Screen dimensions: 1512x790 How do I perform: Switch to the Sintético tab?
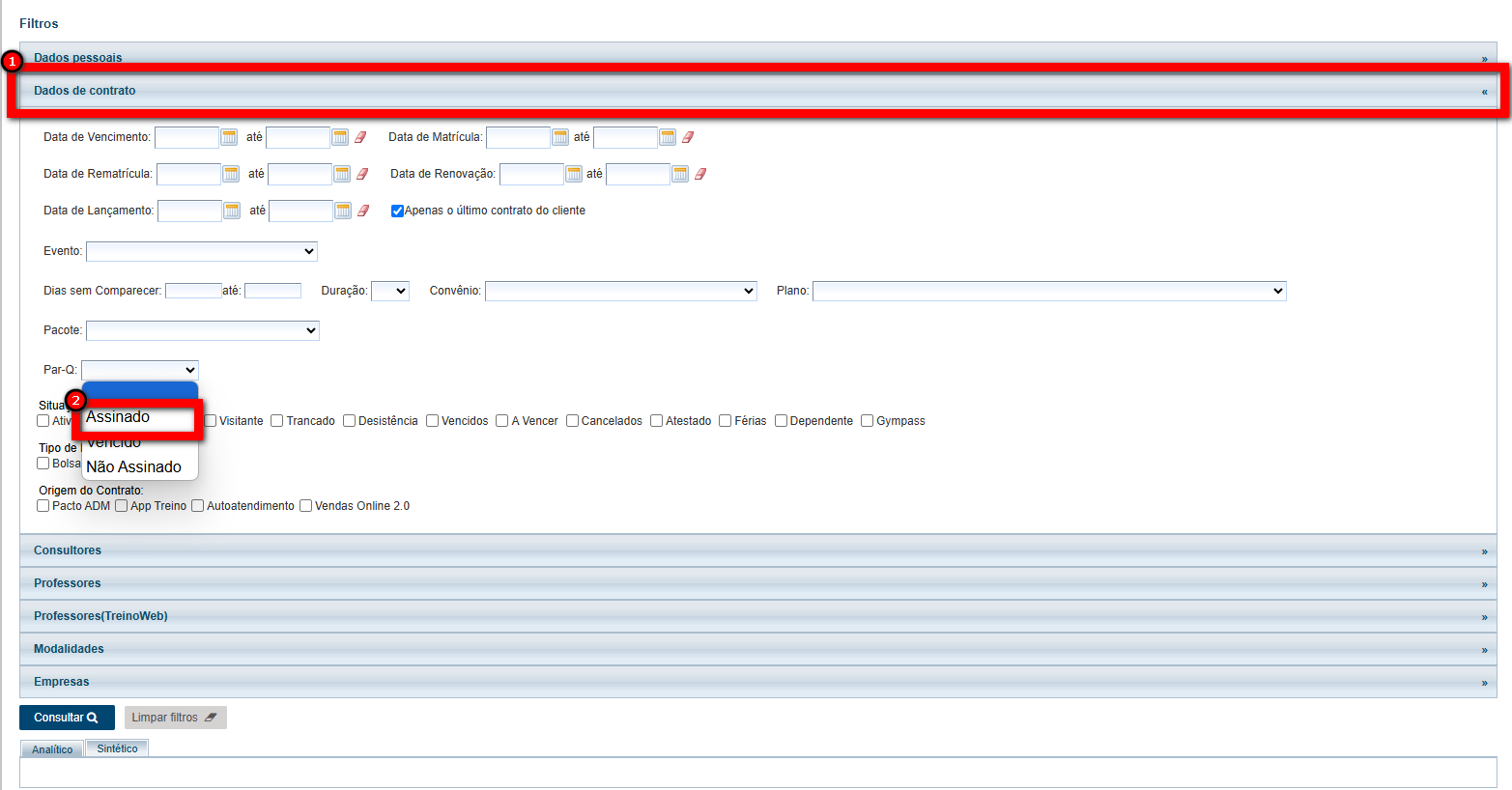tap(117, 748)
